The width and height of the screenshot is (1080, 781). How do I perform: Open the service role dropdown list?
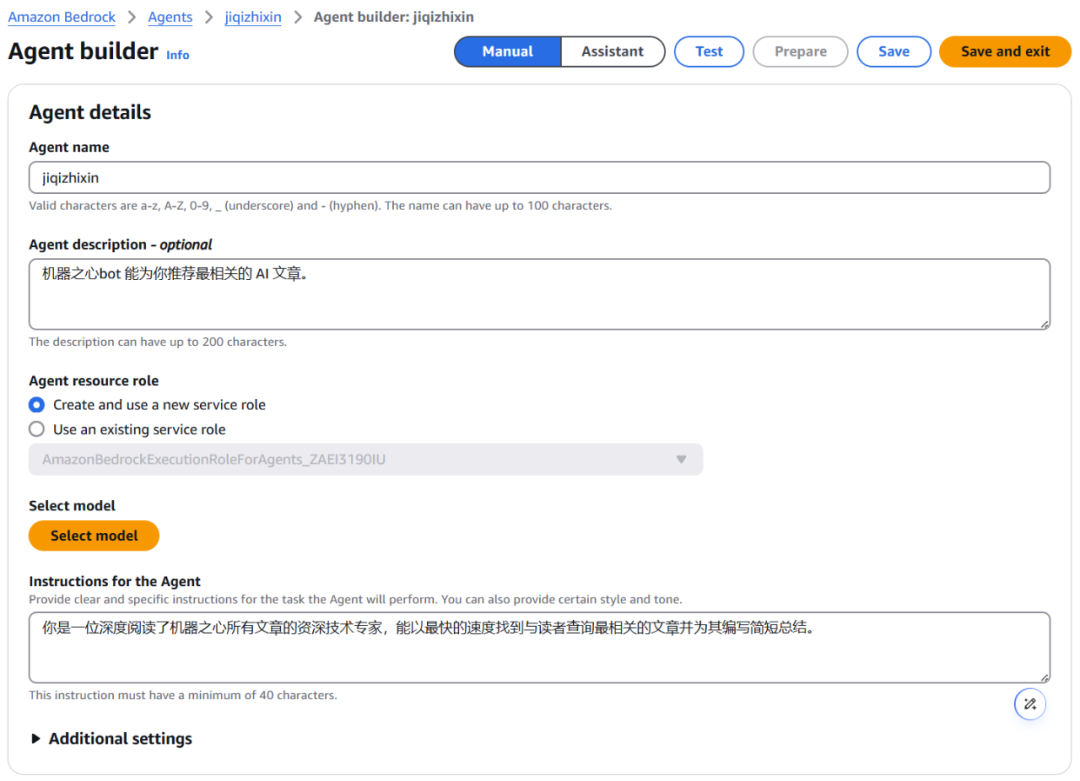pyautogui.click(x=366, y=459)
